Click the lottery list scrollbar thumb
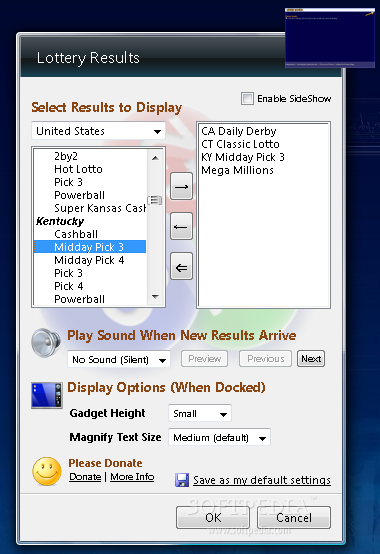380x554 pixels. click(x=154, y=200)
